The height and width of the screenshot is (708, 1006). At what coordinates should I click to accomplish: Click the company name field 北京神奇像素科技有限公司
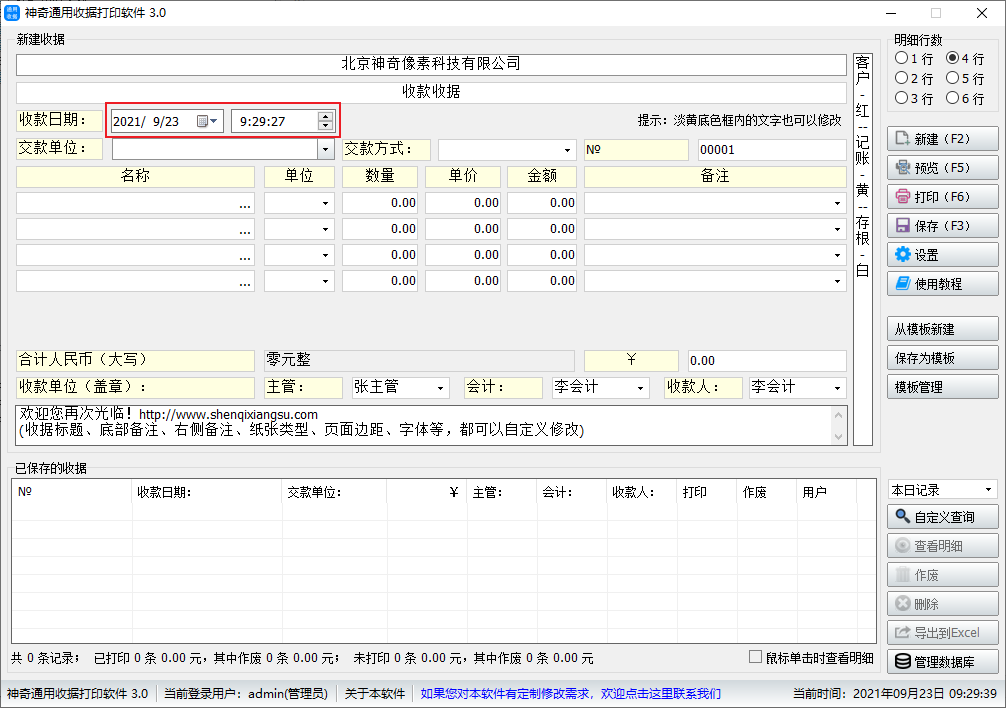click(431, 63)
